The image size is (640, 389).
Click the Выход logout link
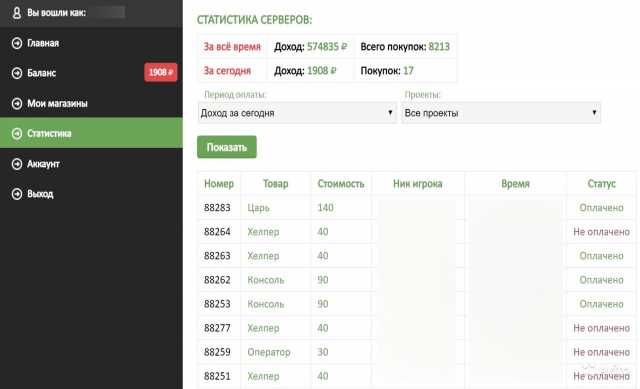(40, 194)
